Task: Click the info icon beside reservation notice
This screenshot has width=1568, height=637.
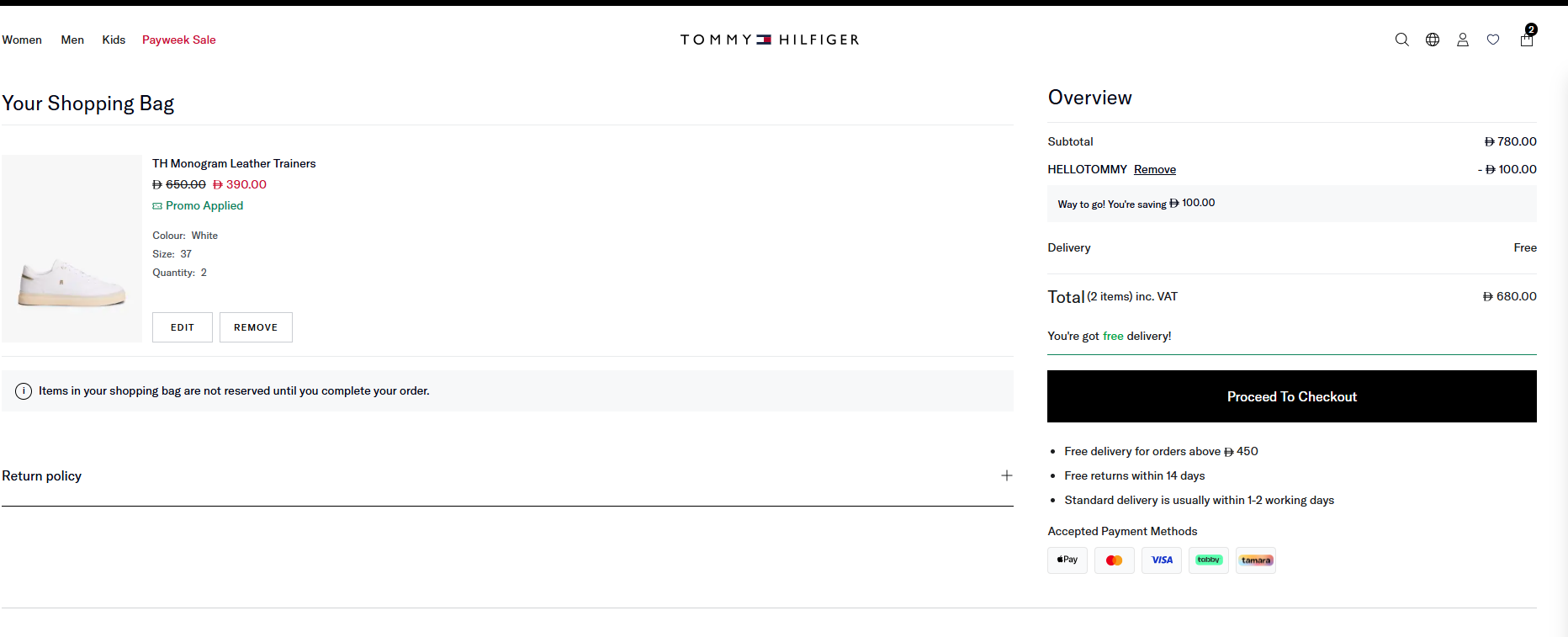Action: pos(24,391)
